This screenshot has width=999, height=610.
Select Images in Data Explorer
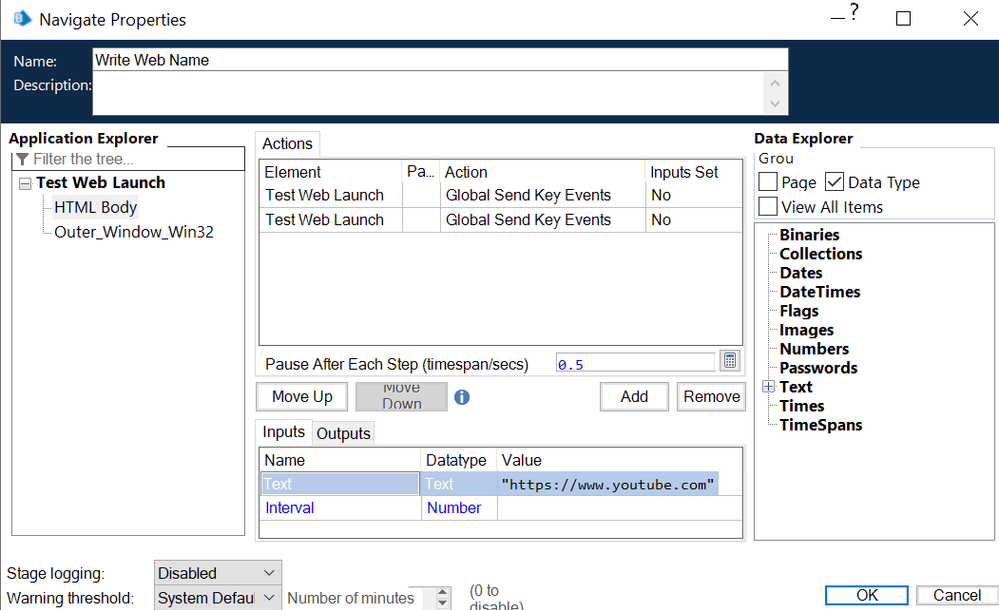tap(806, 330)
